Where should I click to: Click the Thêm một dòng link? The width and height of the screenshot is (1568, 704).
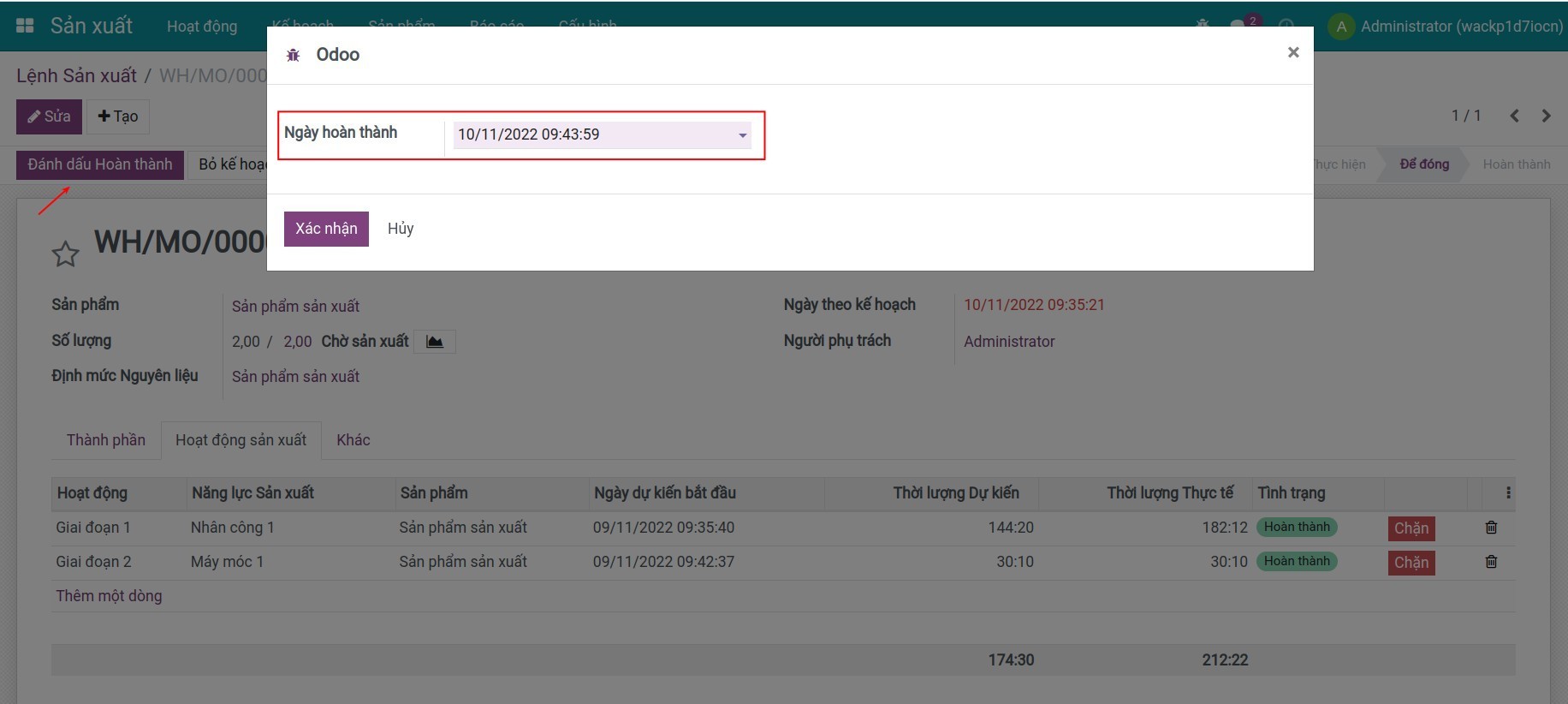tap(109, 596)
